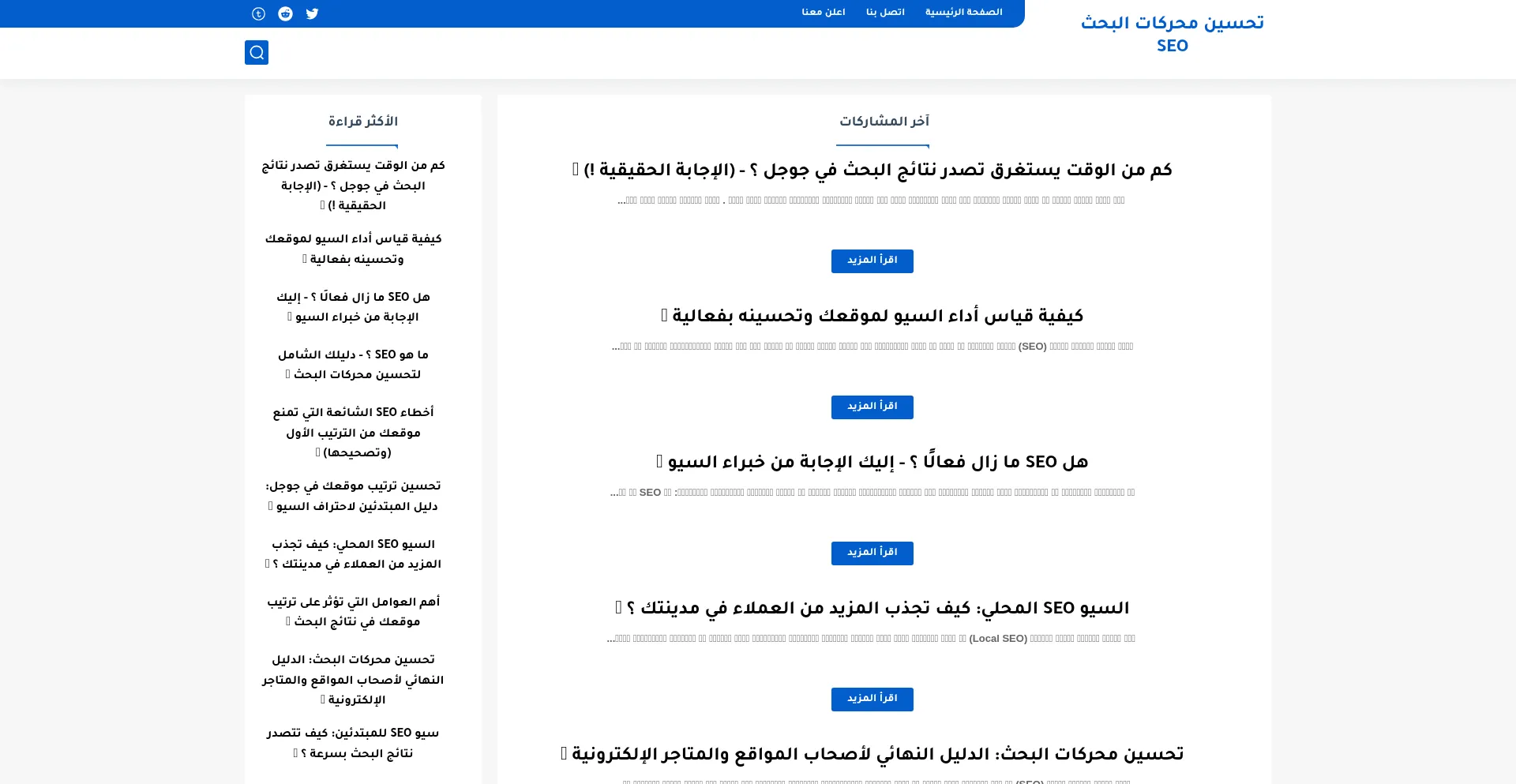Go to the الصفحة الرئيسية menu item
Viewport: 1516px width, 784px height.
[x=963, y=12]
